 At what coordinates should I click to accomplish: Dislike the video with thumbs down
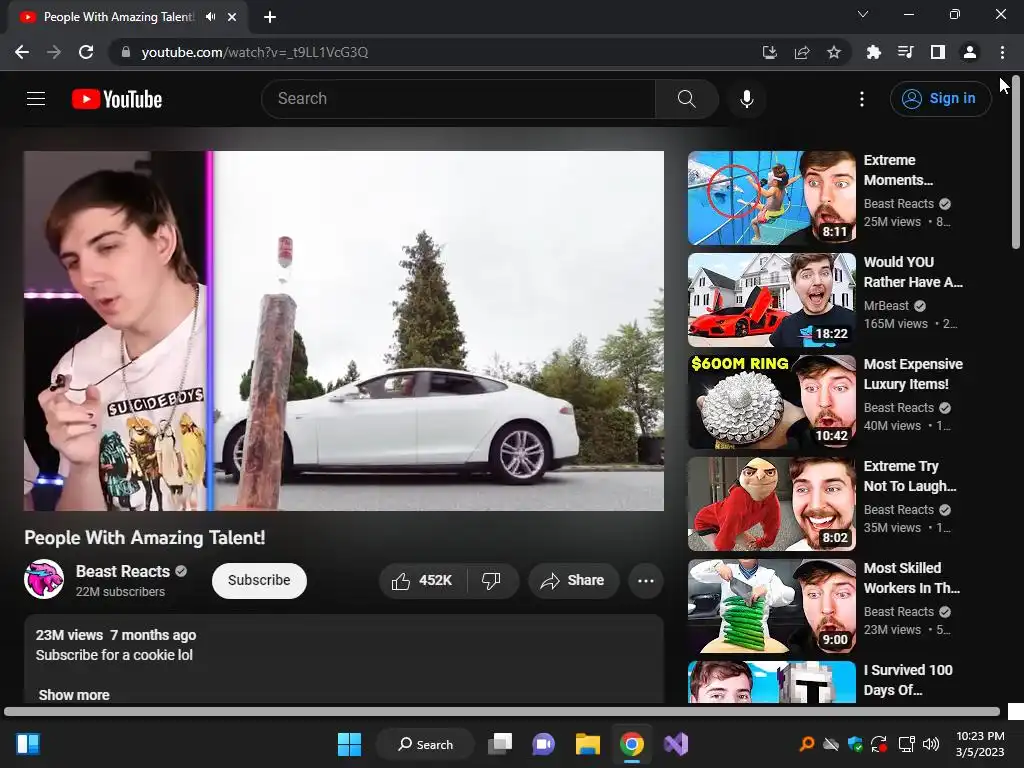492,581
